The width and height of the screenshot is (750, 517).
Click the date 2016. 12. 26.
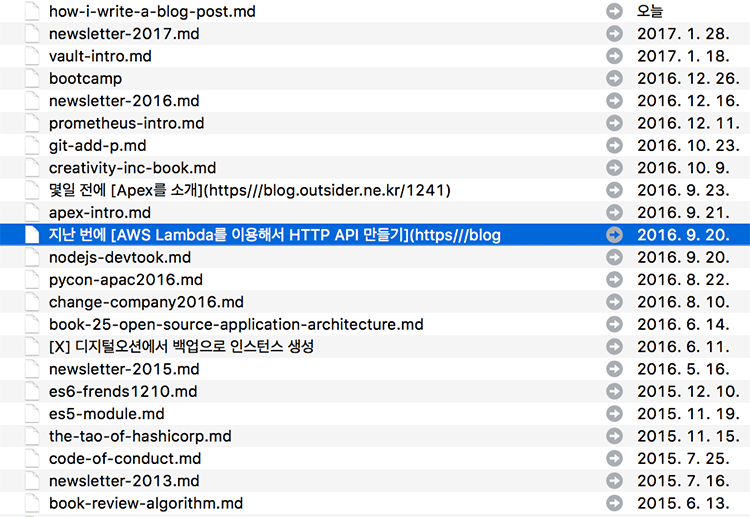688,78
